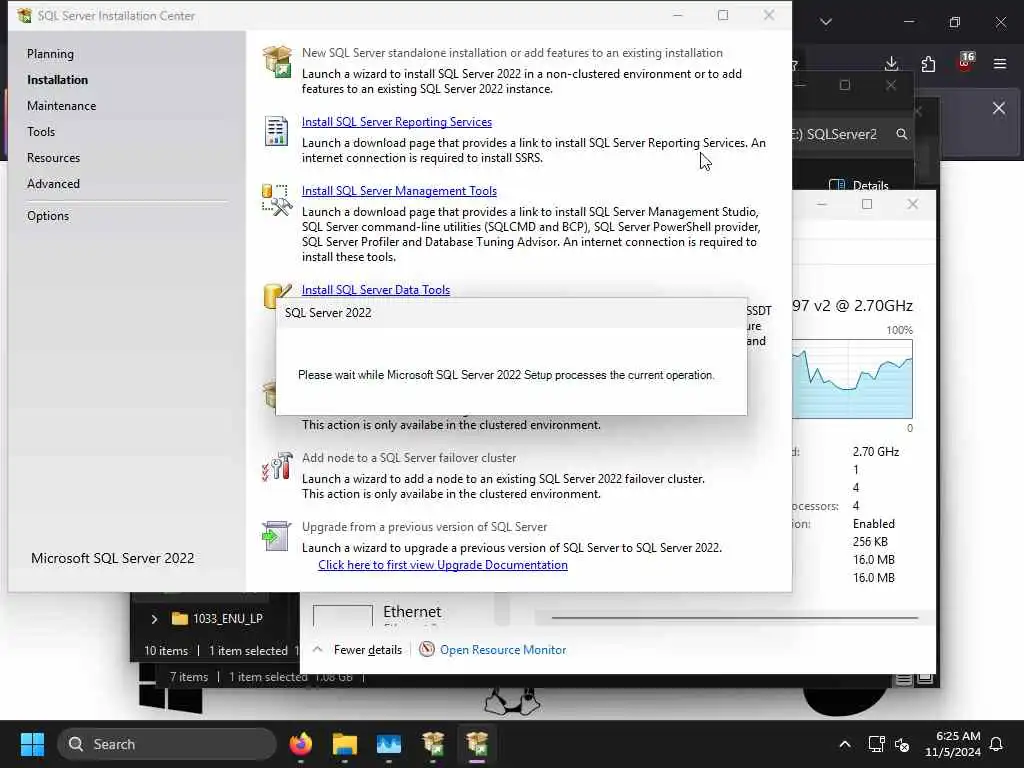This screenshot has width=1024, height=768.
Task: Click the Reporting Services document icon
Action: [276, 131]
